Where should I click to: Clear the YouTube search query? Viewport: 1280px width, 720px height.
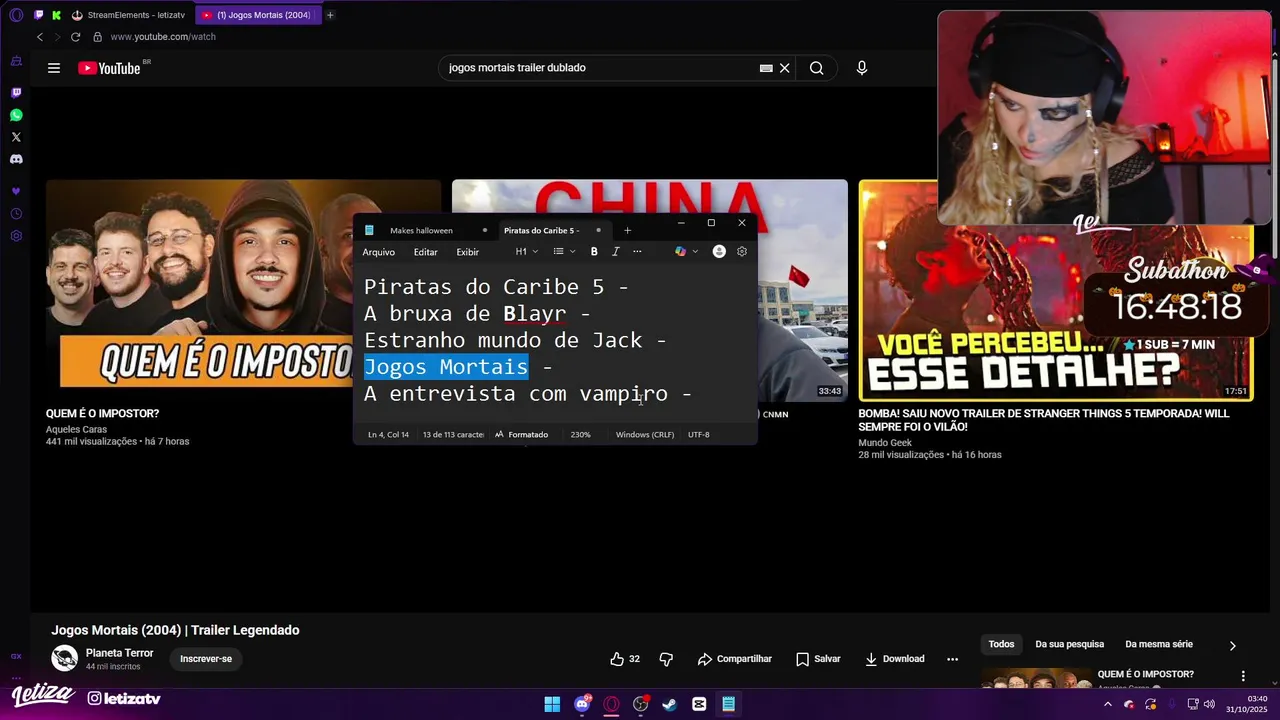[785, 68]
